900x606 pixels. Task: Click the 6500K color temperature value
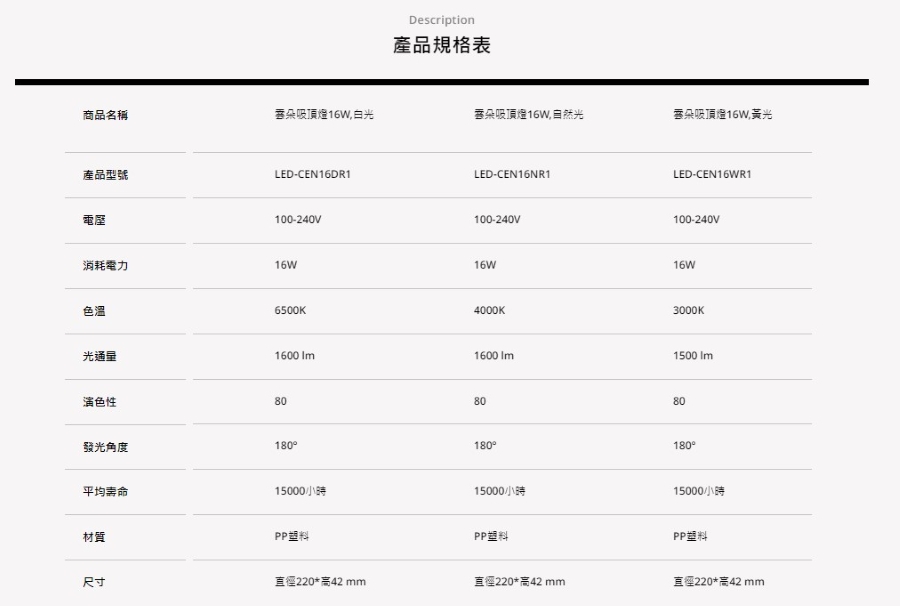click(290, 310)
